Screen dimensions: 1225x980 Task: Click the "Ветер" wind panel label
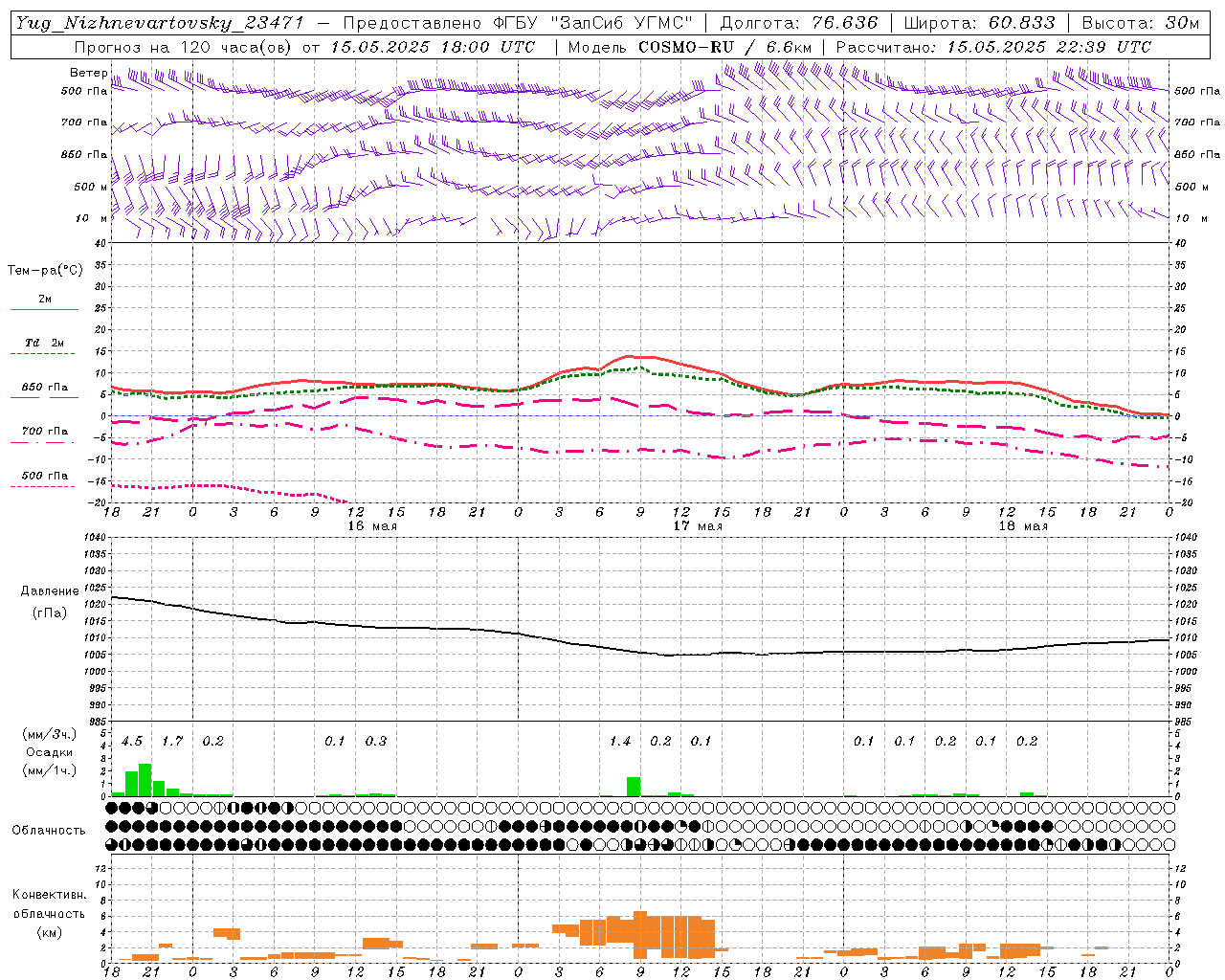[x=88, y=73]
